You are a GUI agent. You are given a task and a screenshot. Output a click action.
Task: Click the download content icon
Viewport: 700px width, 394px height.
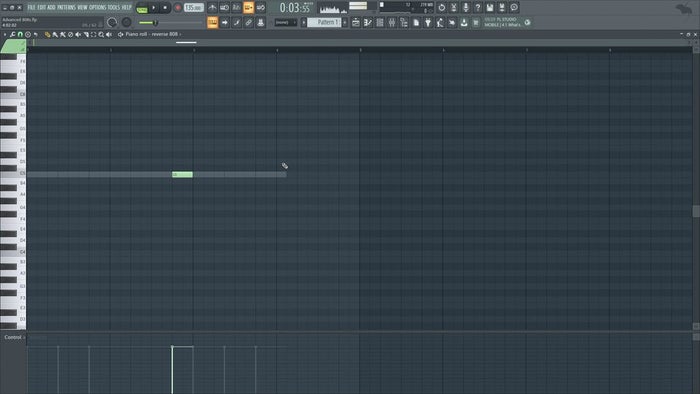464,22
